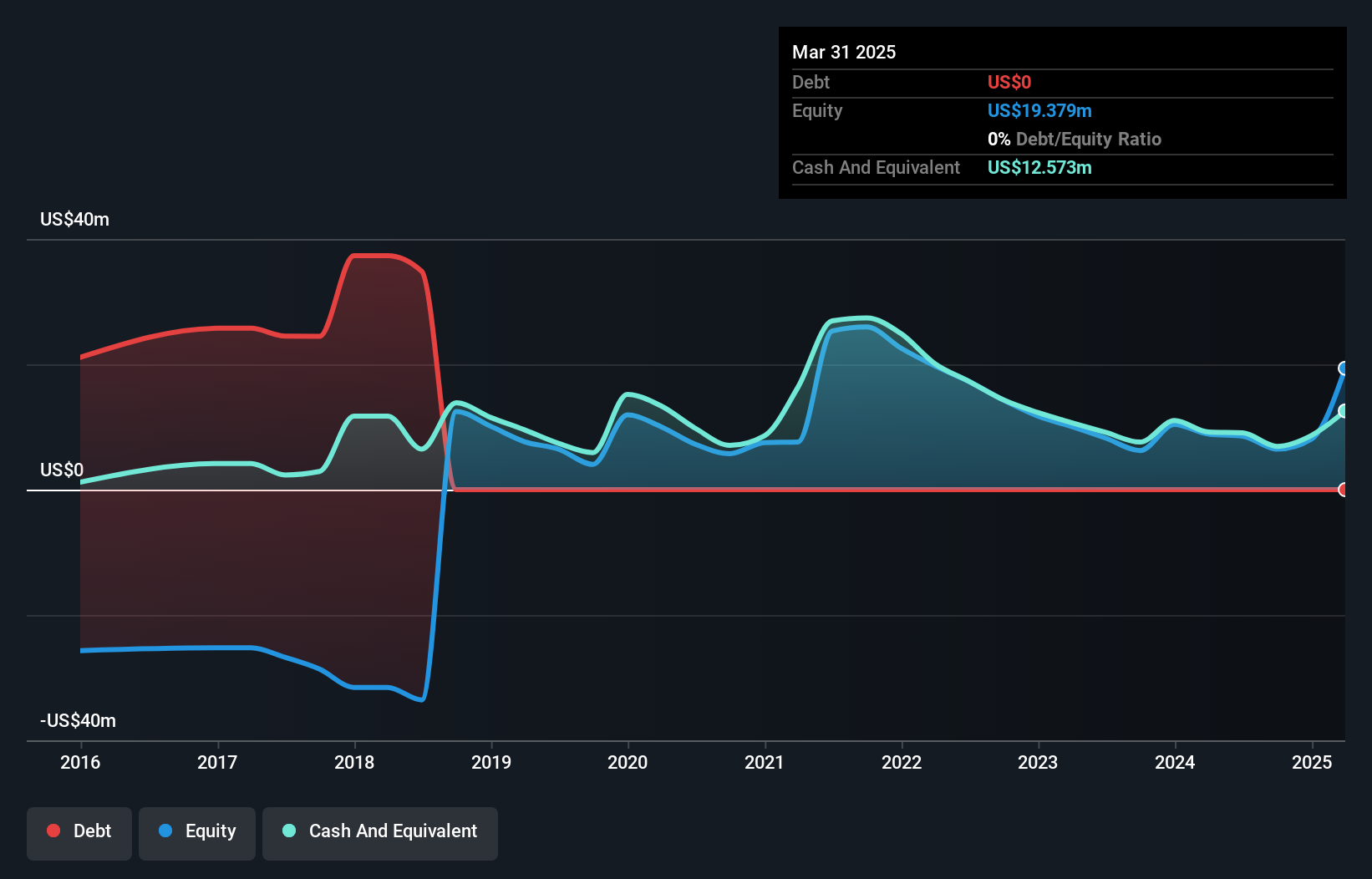This screenshot has width=1372, height=879.
Task: Click the US$0 y-axis label
Action: click(62, 470)
